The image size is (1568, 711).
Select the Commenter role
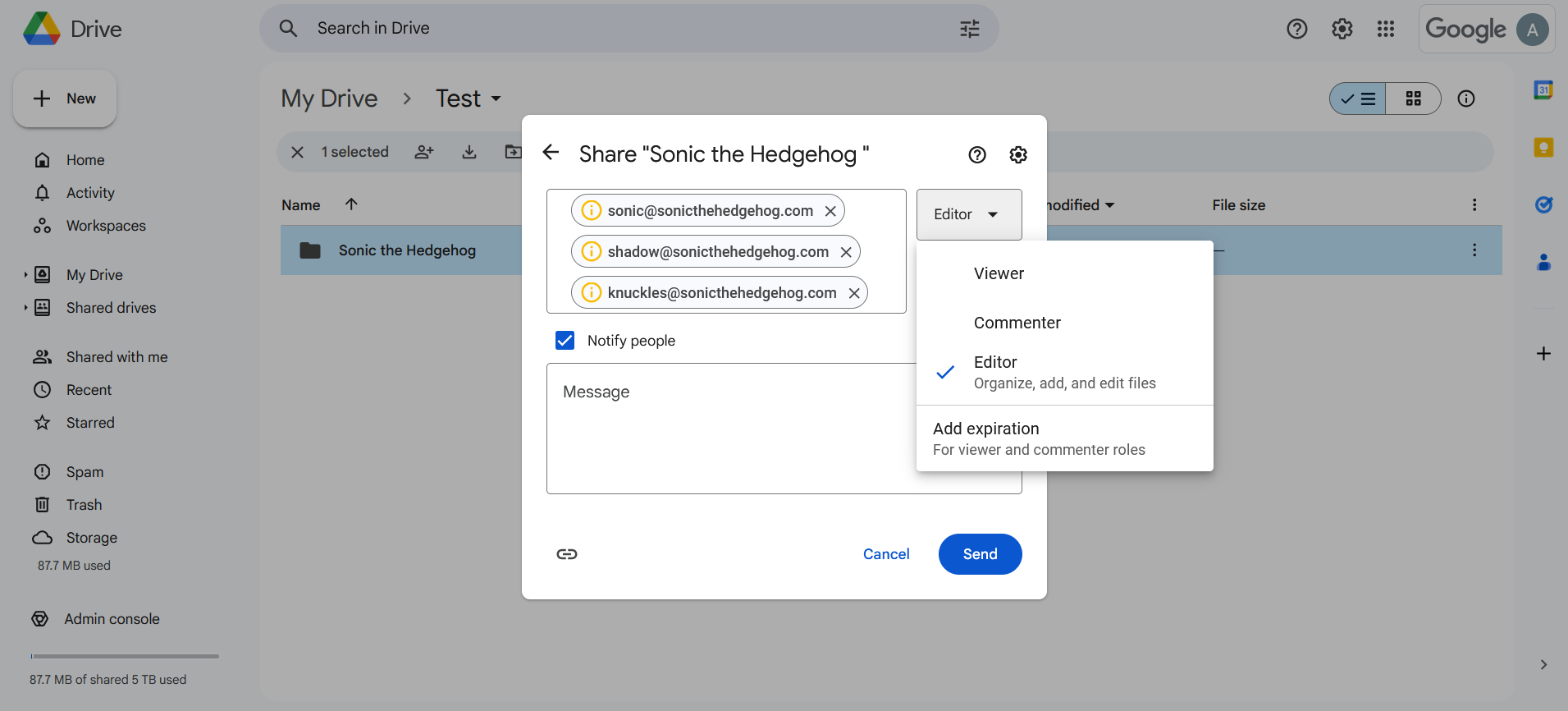[x=1065, y=323]
